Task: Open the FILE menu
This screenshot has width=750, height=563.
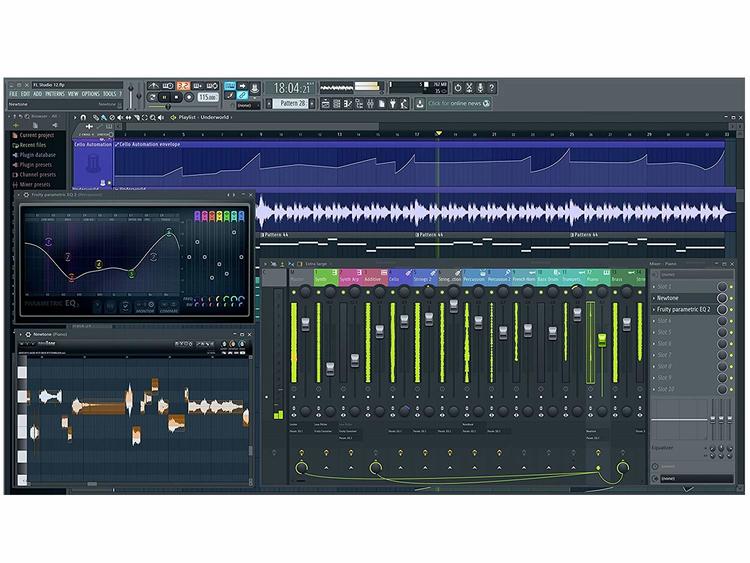Action: click(13, 94)
